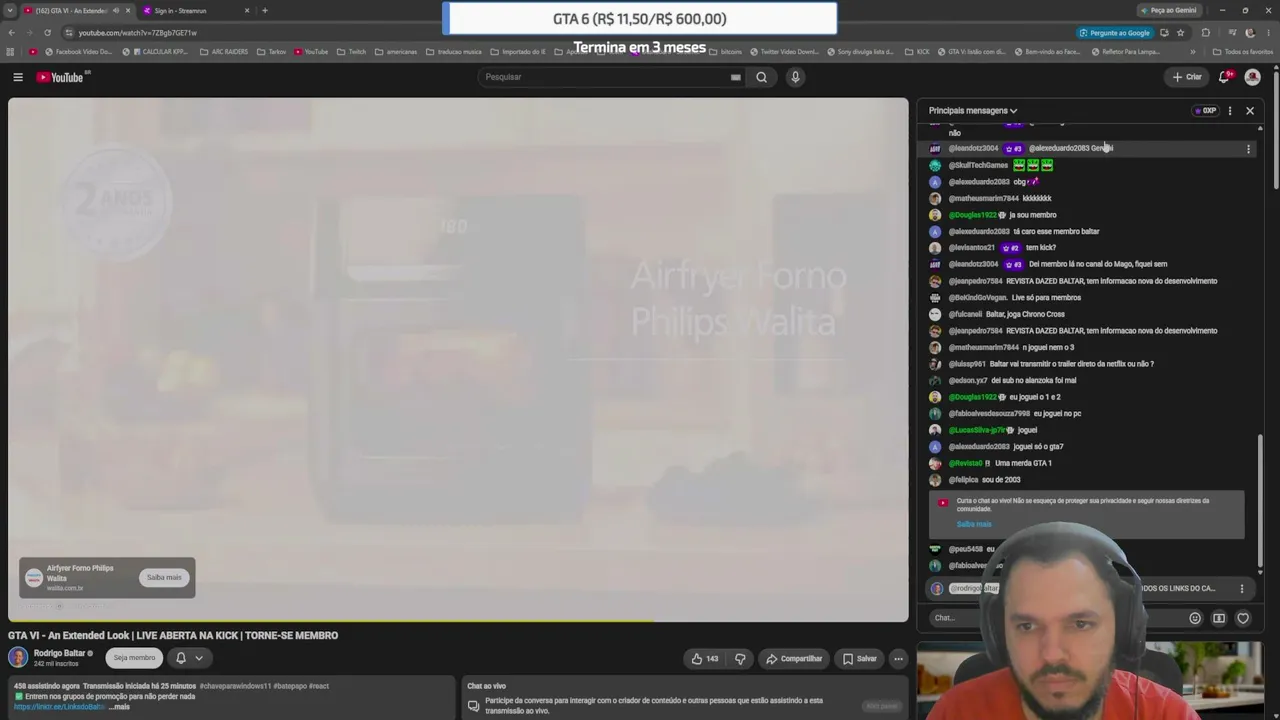This screenshot has height=720, width=1280.
Task: Open the Facebook Video Do... bookmark
Action: click(78, 52)
